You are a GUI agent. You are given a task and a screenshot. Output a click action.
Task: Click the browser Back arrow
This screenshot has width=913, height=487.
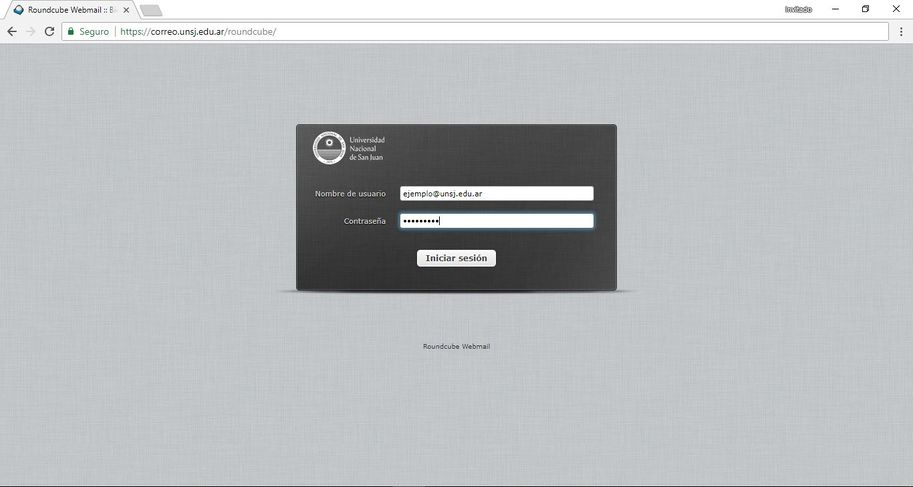point(12,32)
